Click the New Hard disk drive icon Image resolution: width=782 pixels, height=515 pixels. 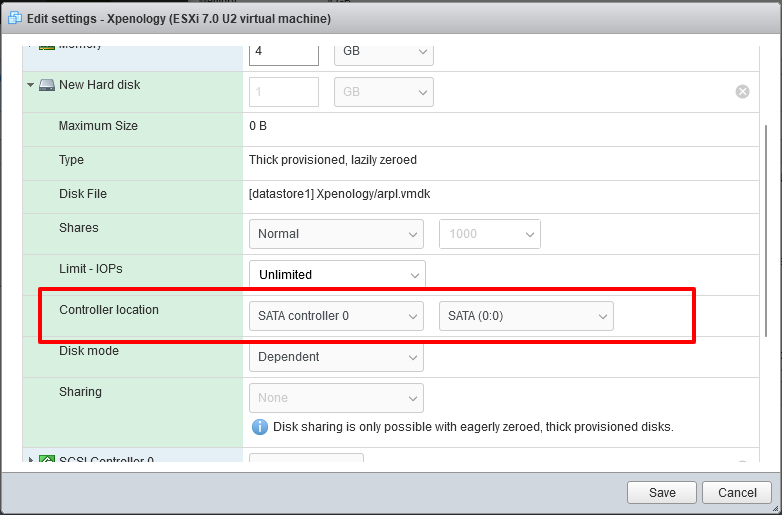coord(47,86)
